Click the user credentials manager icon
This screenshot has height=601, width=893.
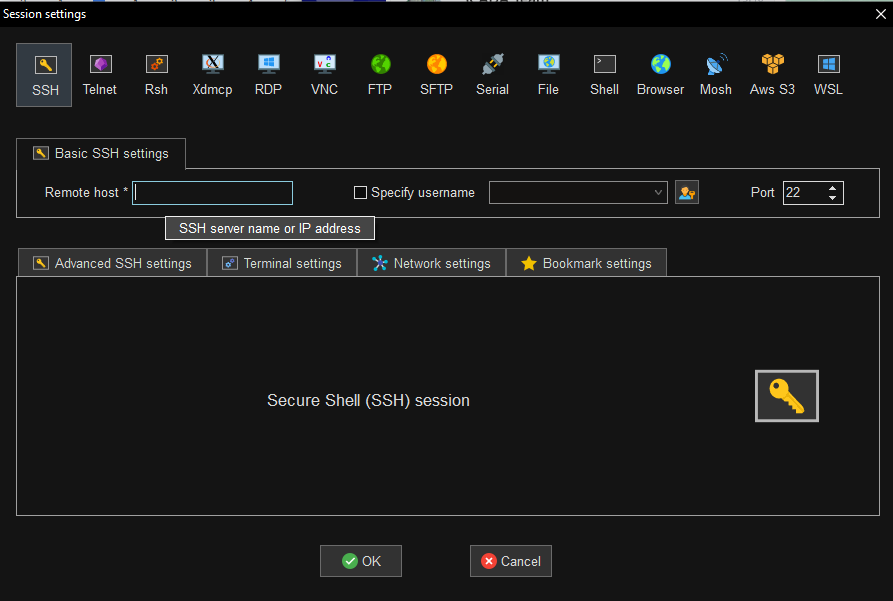pyautogui.click(x=686, y=193)
